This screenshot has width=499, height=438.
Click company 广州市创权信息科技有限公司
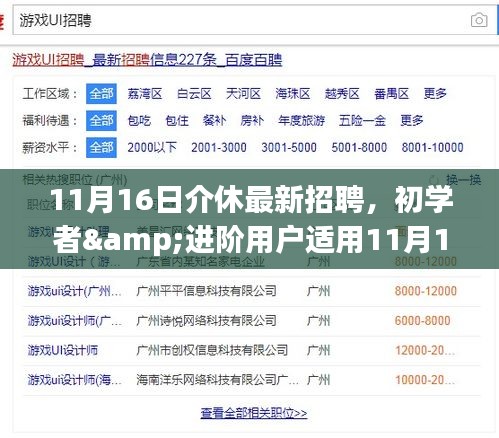point(212,350)
